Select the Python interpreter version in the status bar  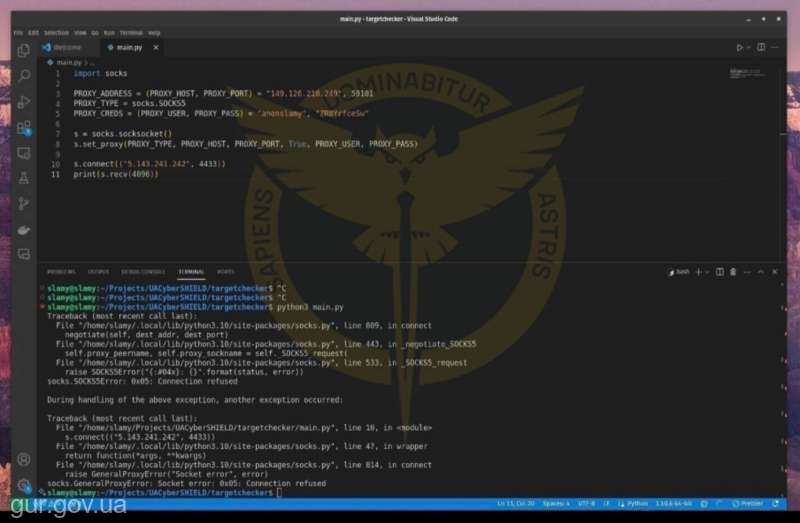click(x=673, y=504)
